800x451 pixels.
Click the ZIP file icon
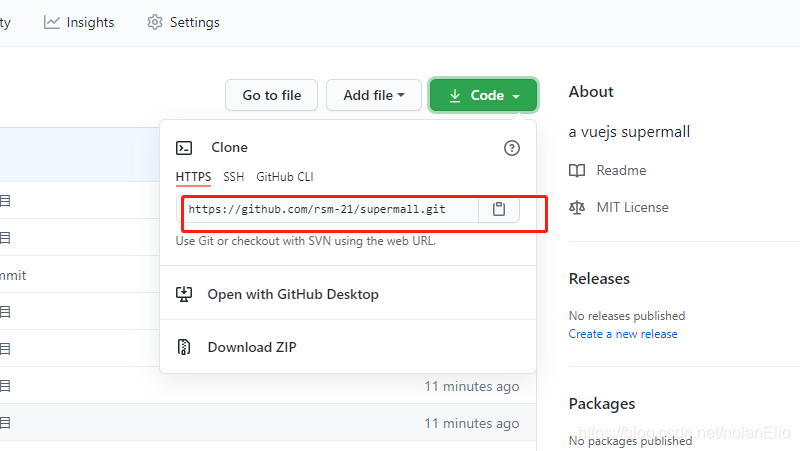click(x=184, y=347)
